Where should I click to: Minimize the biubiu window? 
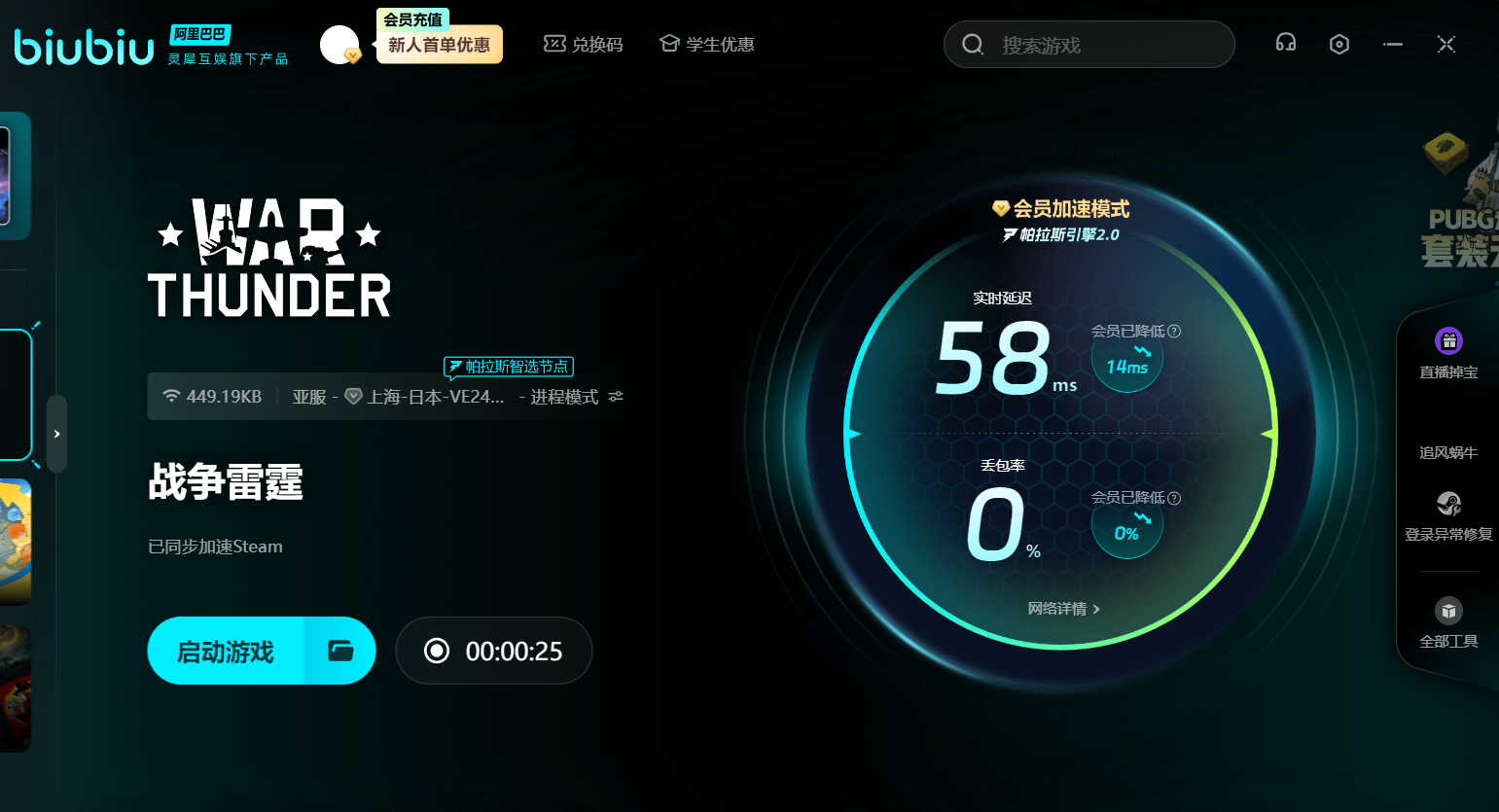point(1393,44)
